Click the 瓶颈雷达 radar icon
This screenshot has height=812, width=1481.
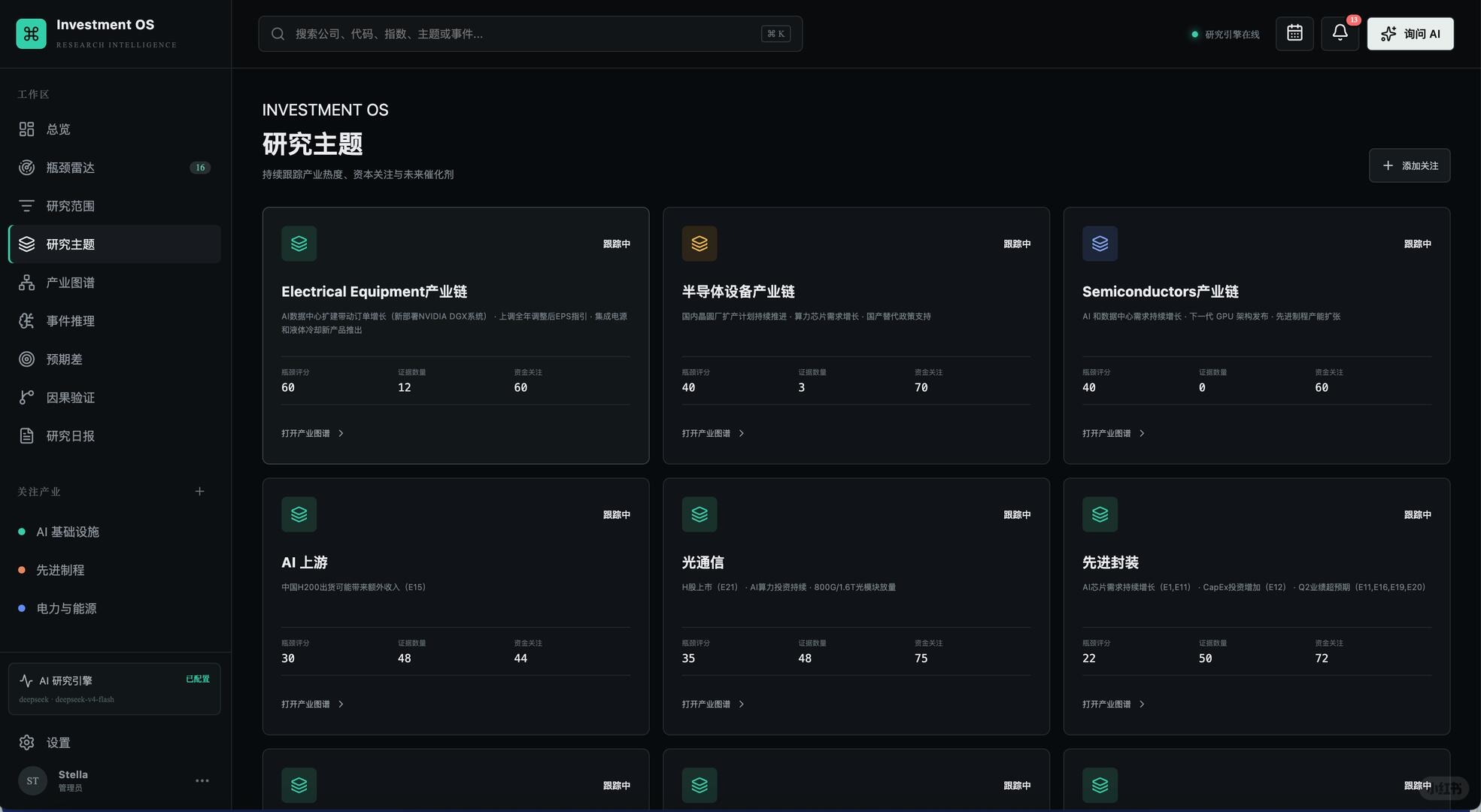27,168
